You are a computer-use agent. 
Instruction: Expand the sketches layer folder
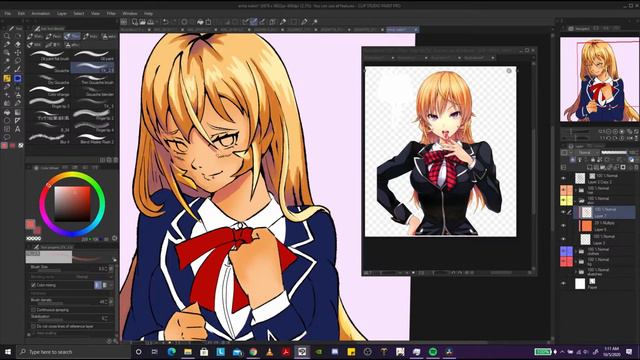click(576, 272)
